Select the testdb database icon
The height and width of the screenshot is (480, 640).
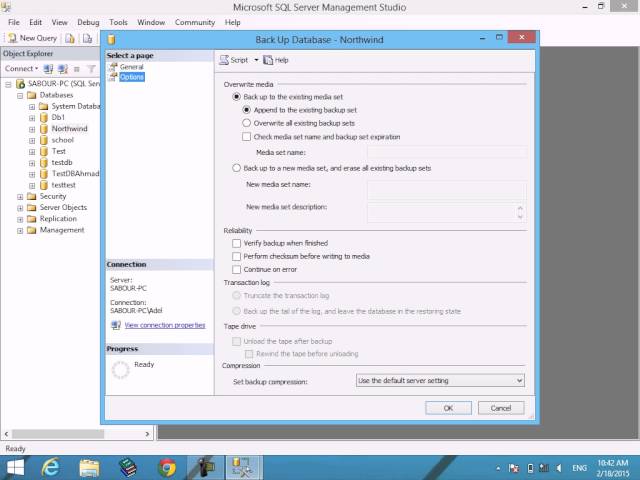[x=44, y=162]
